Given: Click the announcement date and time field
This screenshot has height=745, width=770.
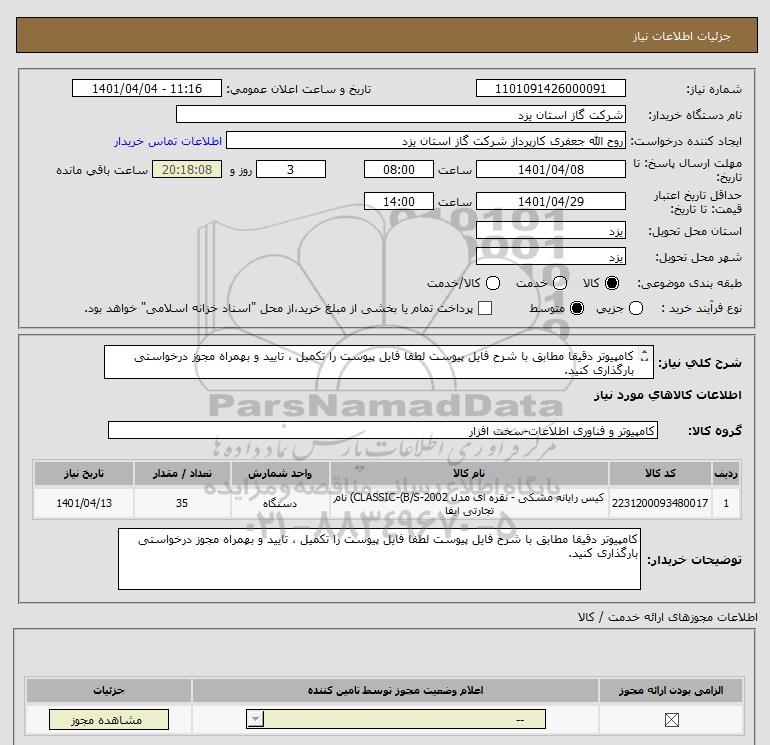Looking at the screenshot, I should pos(147,88).
